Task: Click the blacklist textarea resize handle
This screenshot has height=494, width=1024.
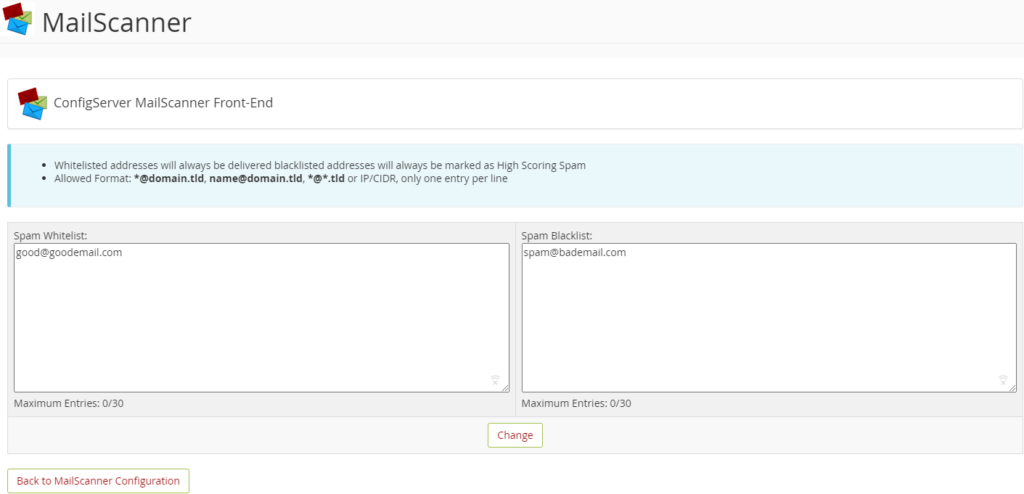Action: pos(1012,388)
